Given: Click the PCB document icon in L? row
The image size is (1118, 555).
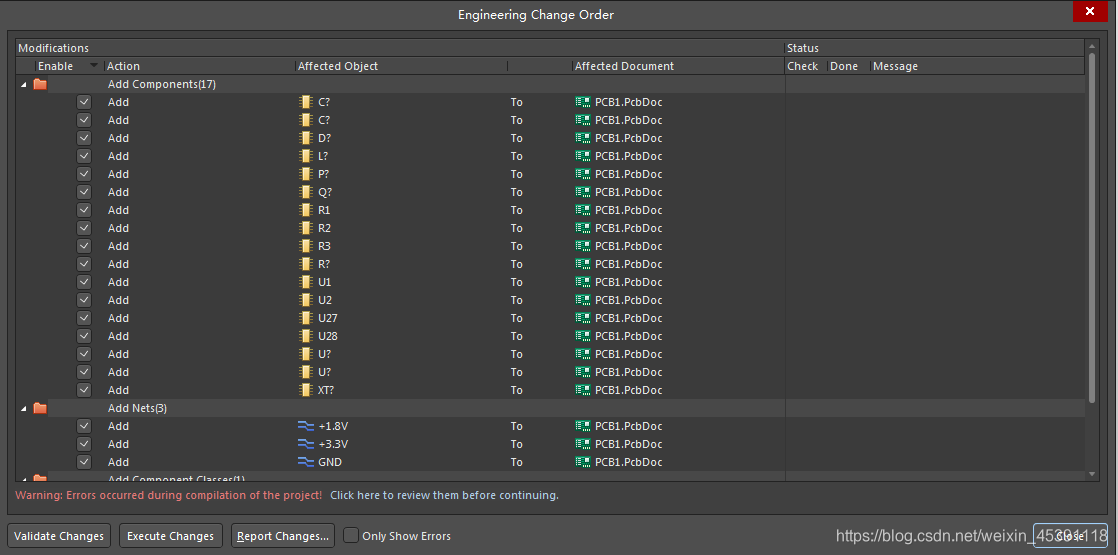Looking at the screenshot, I should click(x=583, y=156).
